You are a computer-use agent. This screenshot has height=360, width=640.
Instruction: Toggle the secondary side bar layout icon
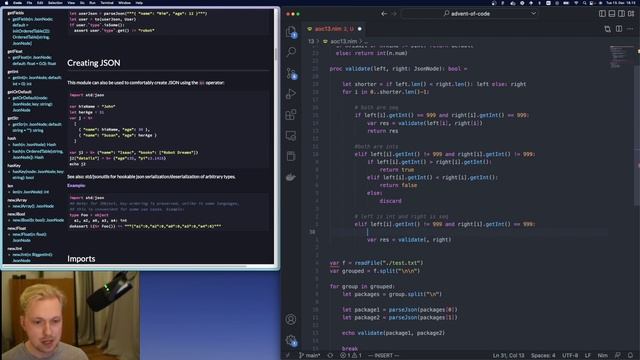tap(621, 13)
